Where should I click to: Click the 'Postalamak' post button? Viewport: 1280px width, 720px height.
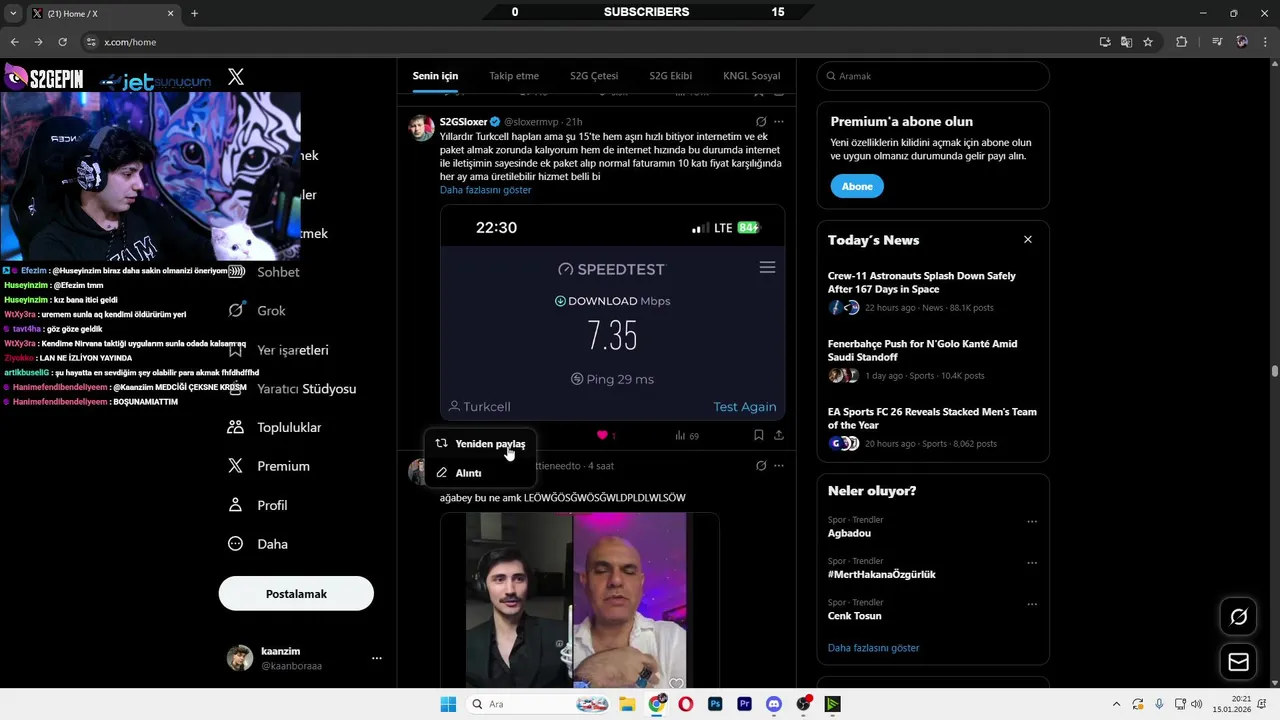pyautogui.click(x=296, y=594)
